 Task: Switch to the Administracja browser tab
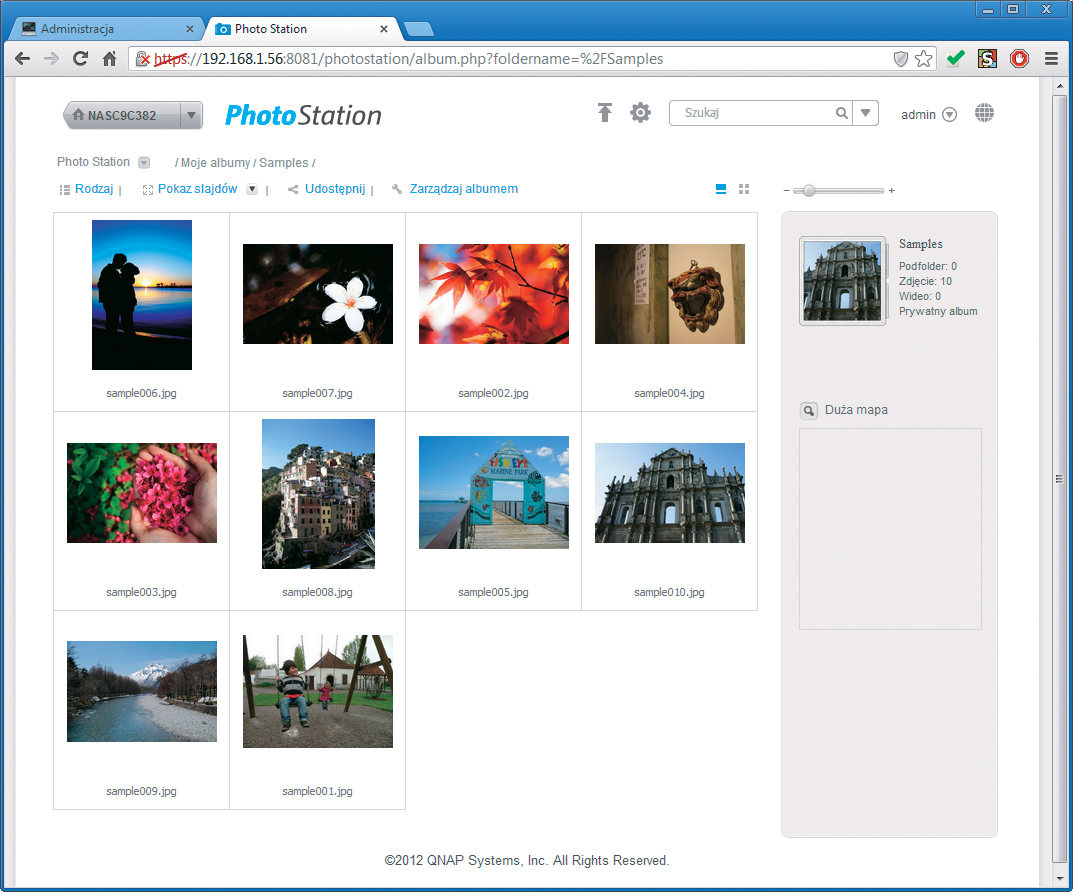106,29
